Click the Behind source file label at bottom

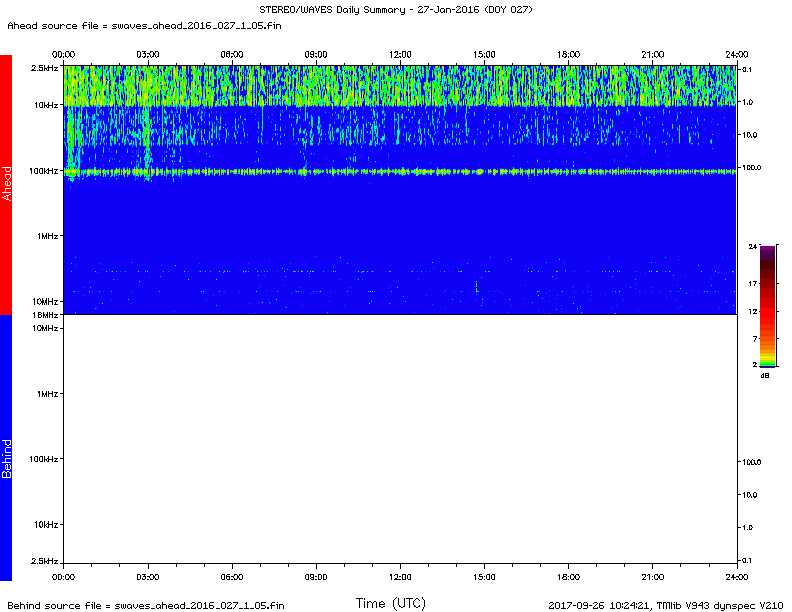(x=145, y=605)
